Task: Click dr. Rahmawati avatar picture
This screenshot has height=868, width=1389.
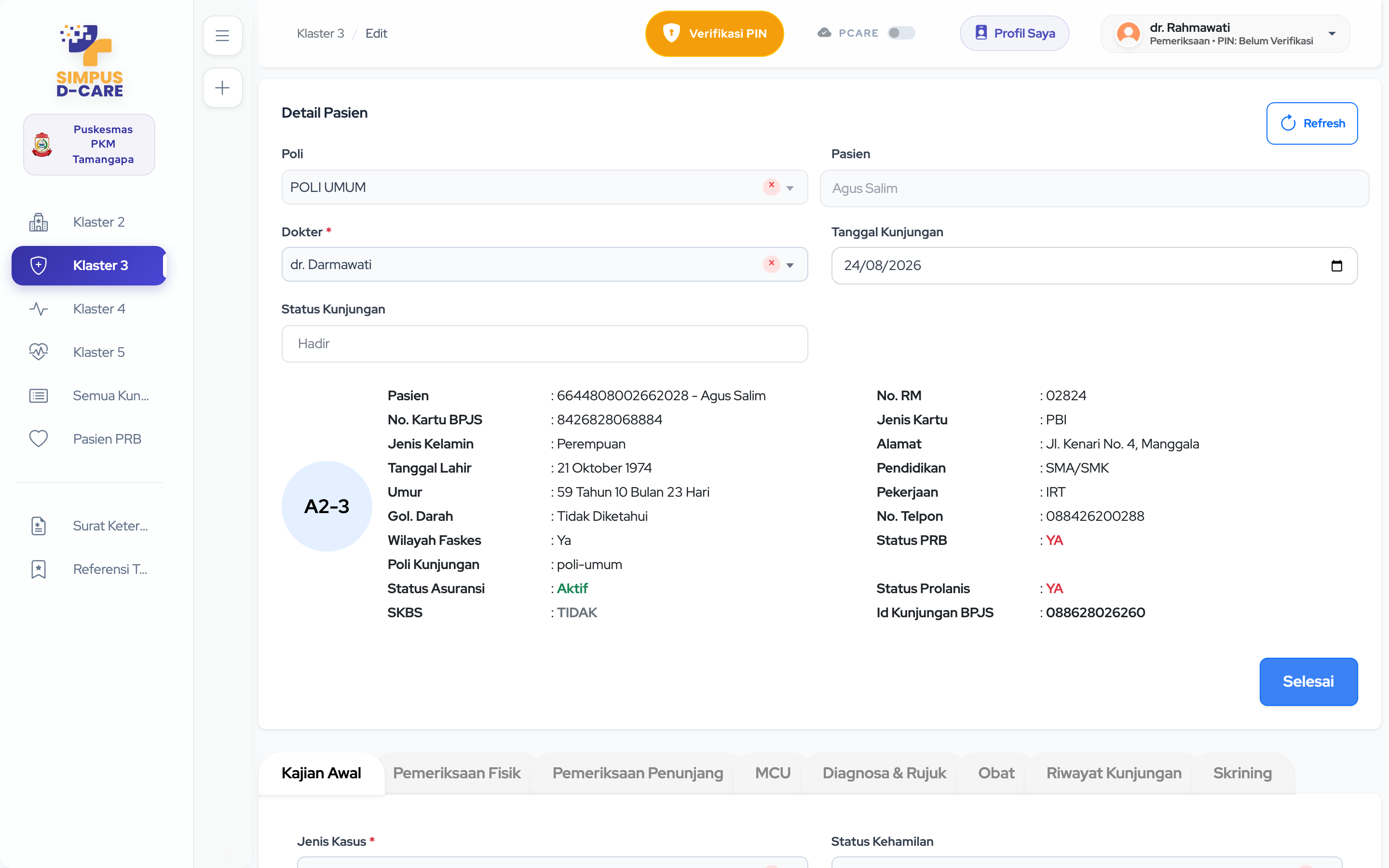Action: pyautogui.click(x=1128, y=34)
